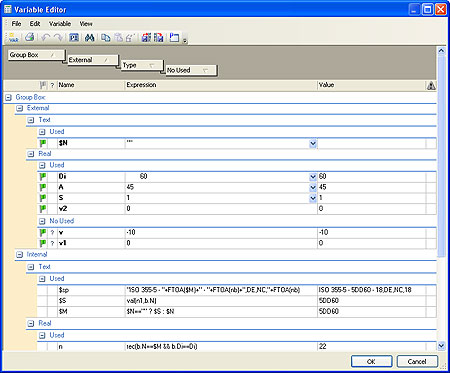
Task: Toggle the green flag on the $N row
Action: (43, 143)
